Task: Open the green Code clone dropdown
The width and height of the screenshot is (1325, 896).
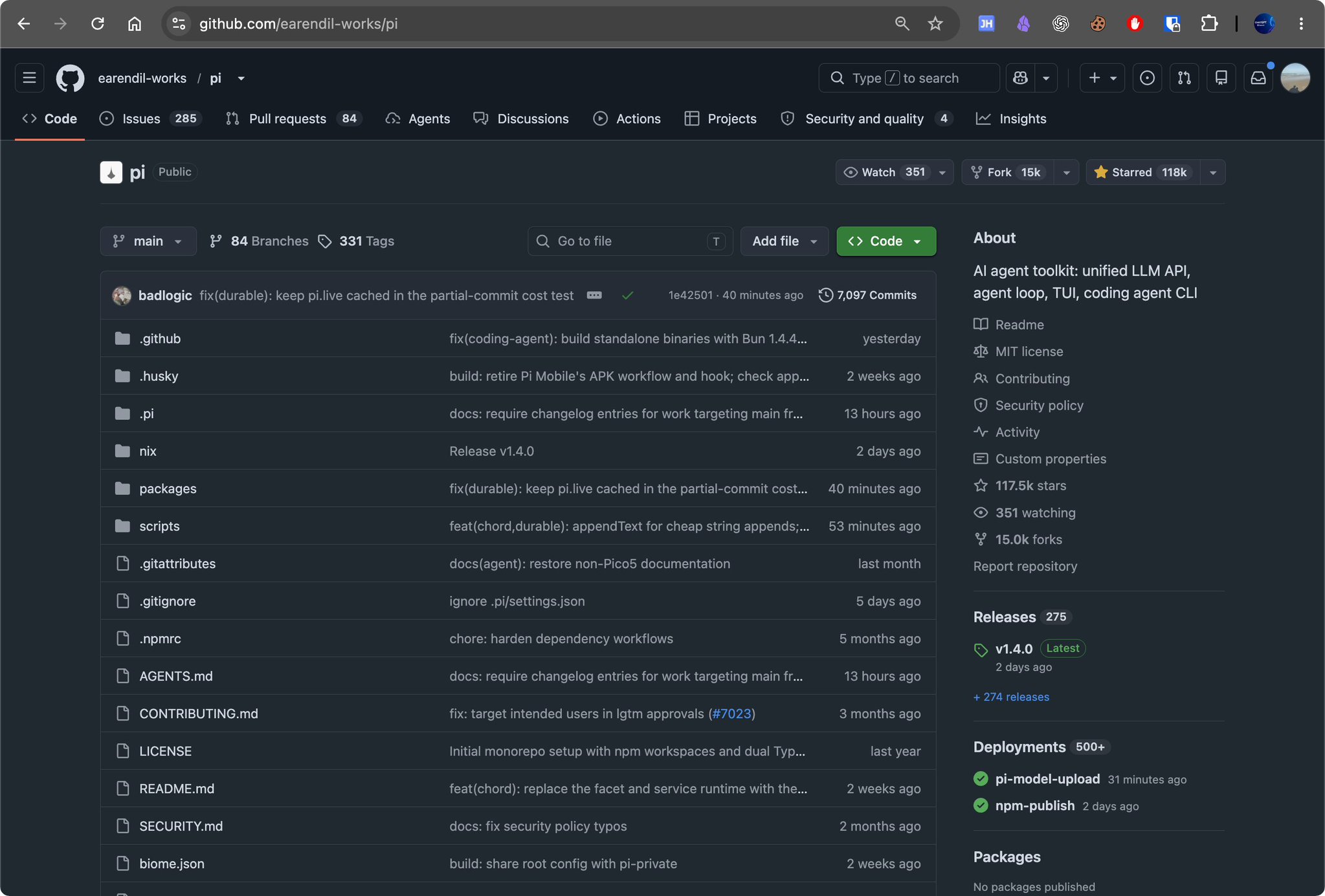Action: 886,241
